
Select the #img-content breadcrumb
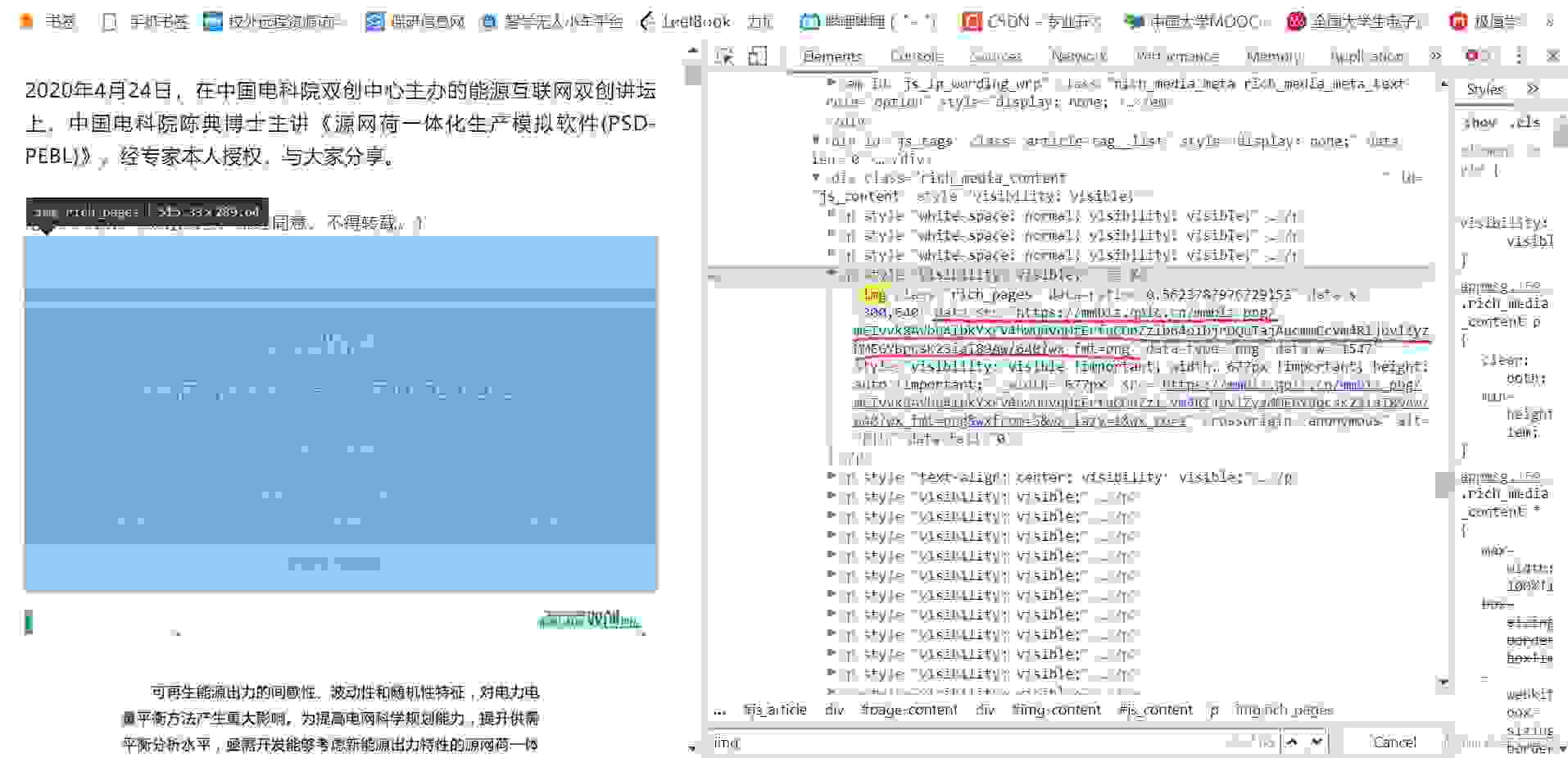[1056, 710]
